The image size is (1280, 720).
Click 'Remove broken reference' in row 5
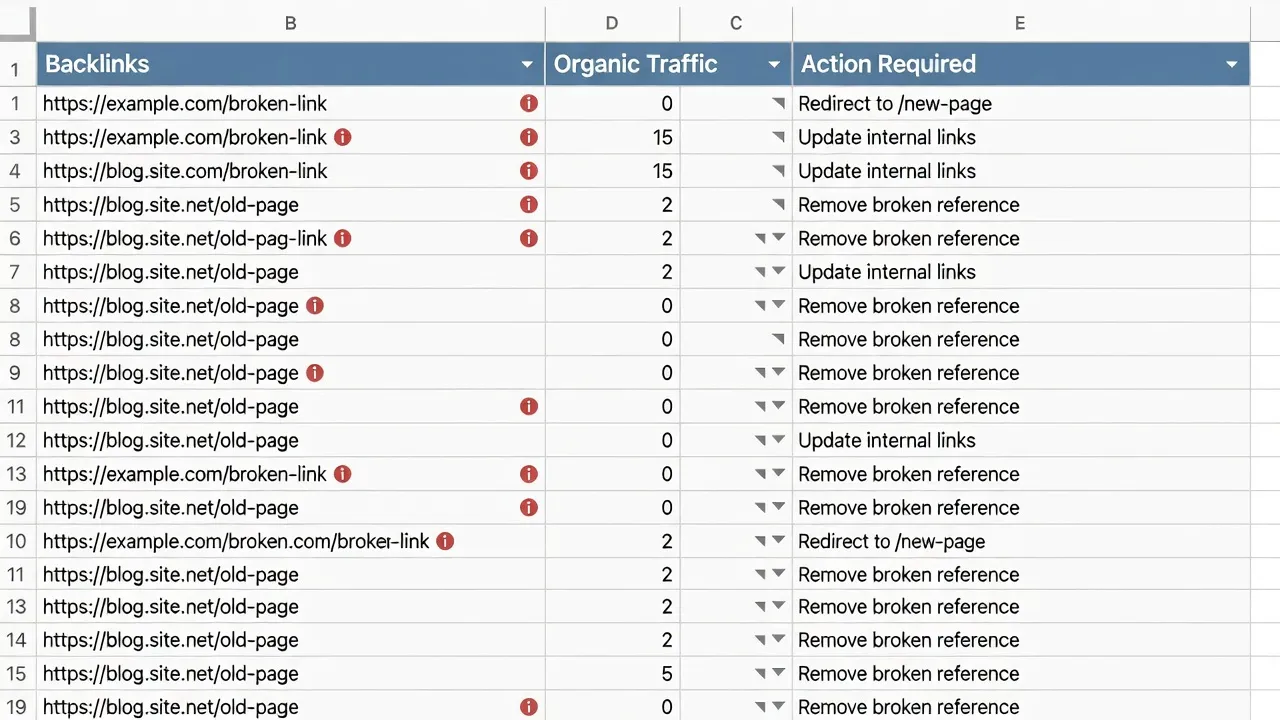point(909,205)
